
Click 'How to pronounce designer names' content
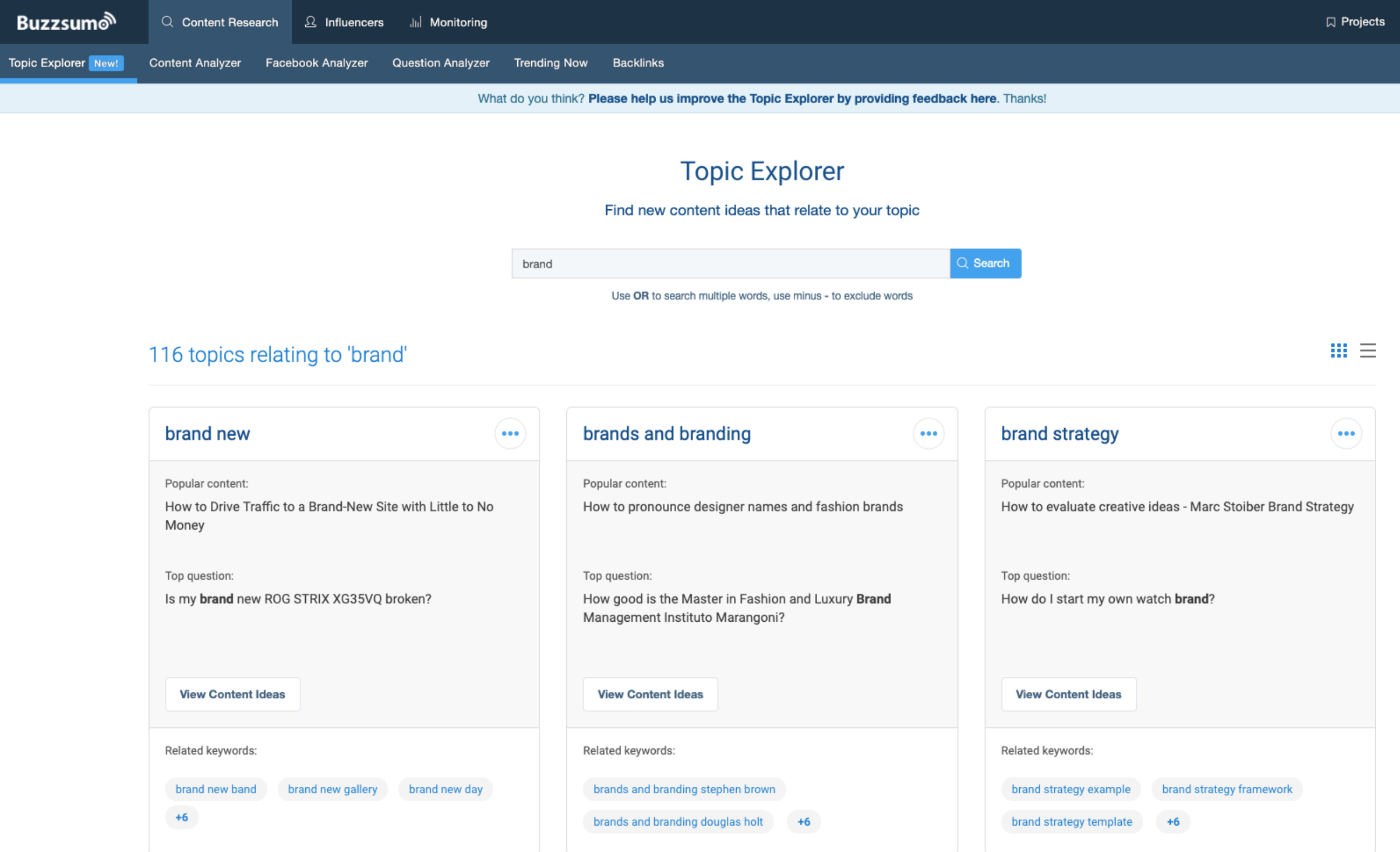[x=743, y=507]
